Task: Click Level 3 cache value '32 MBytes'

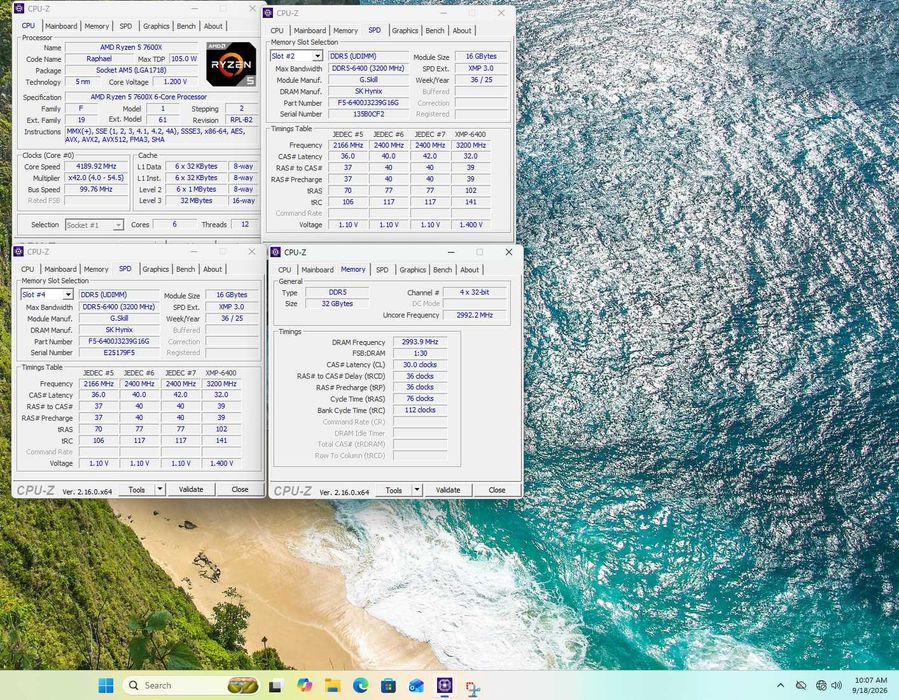Action: click(196, 201)
